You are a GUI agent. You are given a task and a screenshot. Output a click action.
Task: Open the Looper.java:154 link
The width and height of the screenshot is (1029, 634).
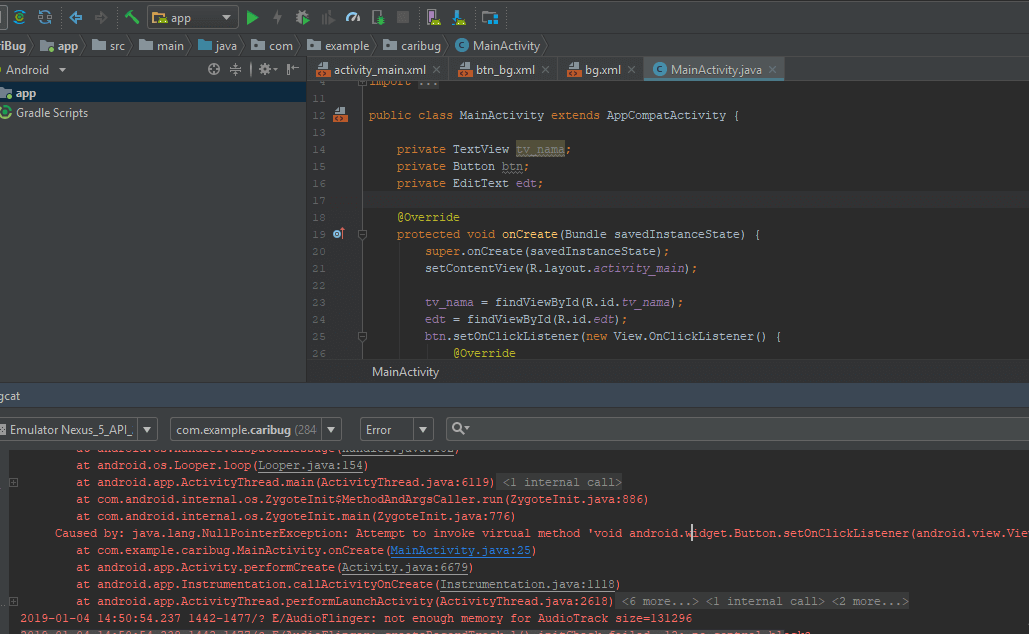pyautogui.click(x=310, y=465)
